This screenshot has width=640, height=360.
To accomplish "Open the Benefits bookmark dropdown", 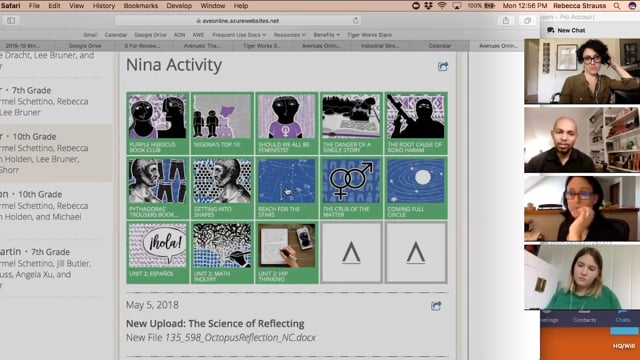I will point(327,35).
